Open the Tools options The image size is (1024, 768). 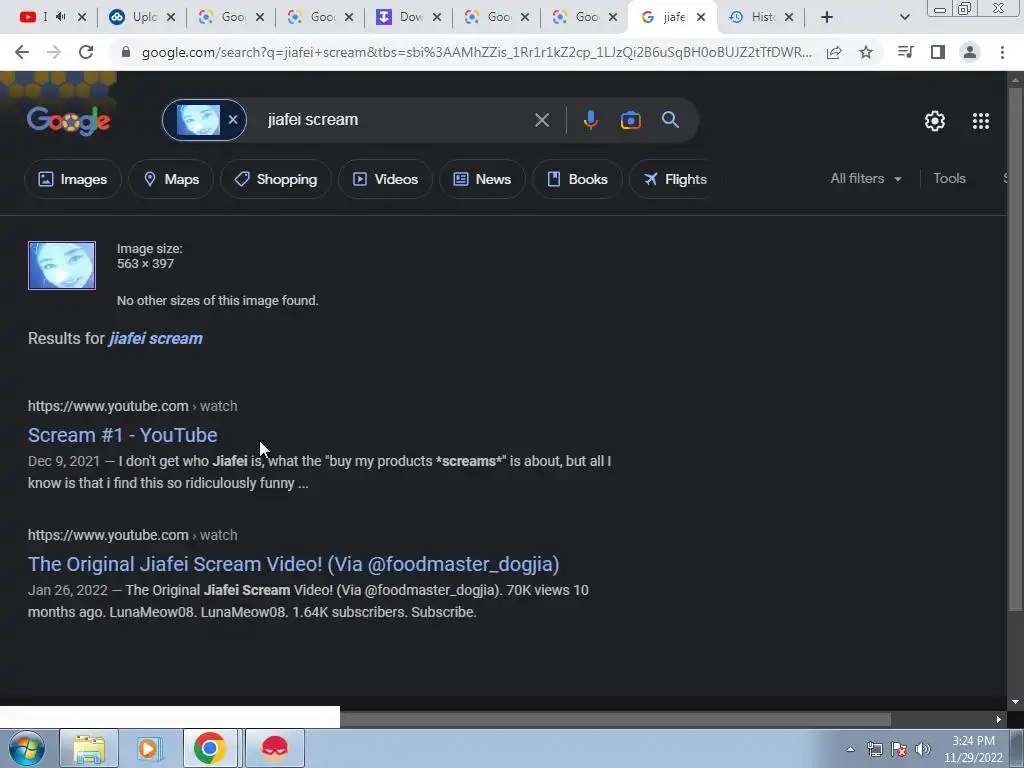pyautogui.click(x=949, y=178)
